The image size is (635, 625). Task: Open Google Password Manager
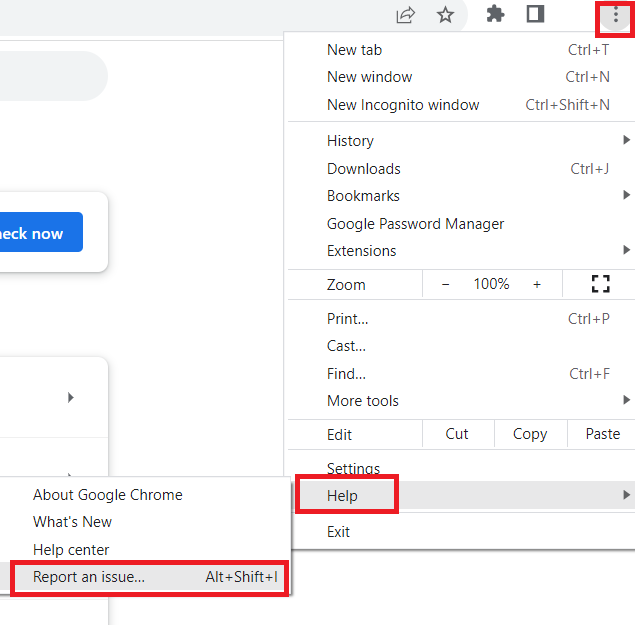(460, 224)
